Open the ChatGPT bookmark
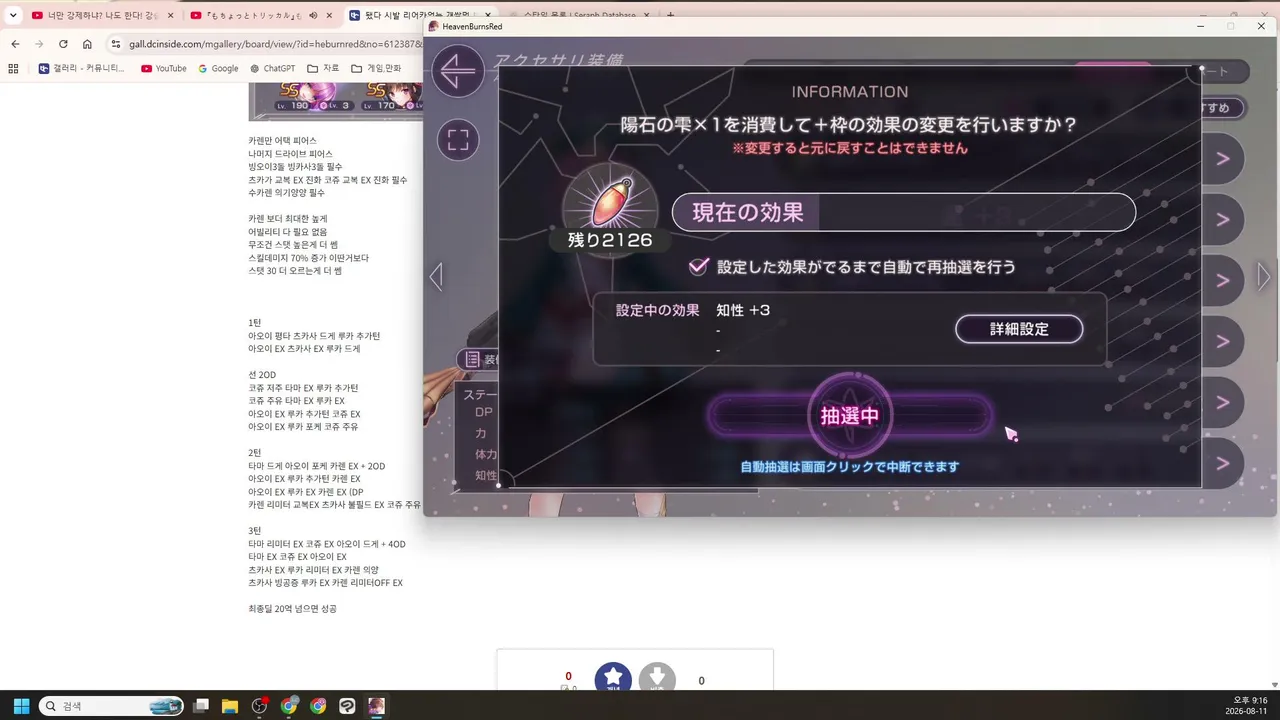Viewport: 1280px width, 720px height. click(272, 69)
